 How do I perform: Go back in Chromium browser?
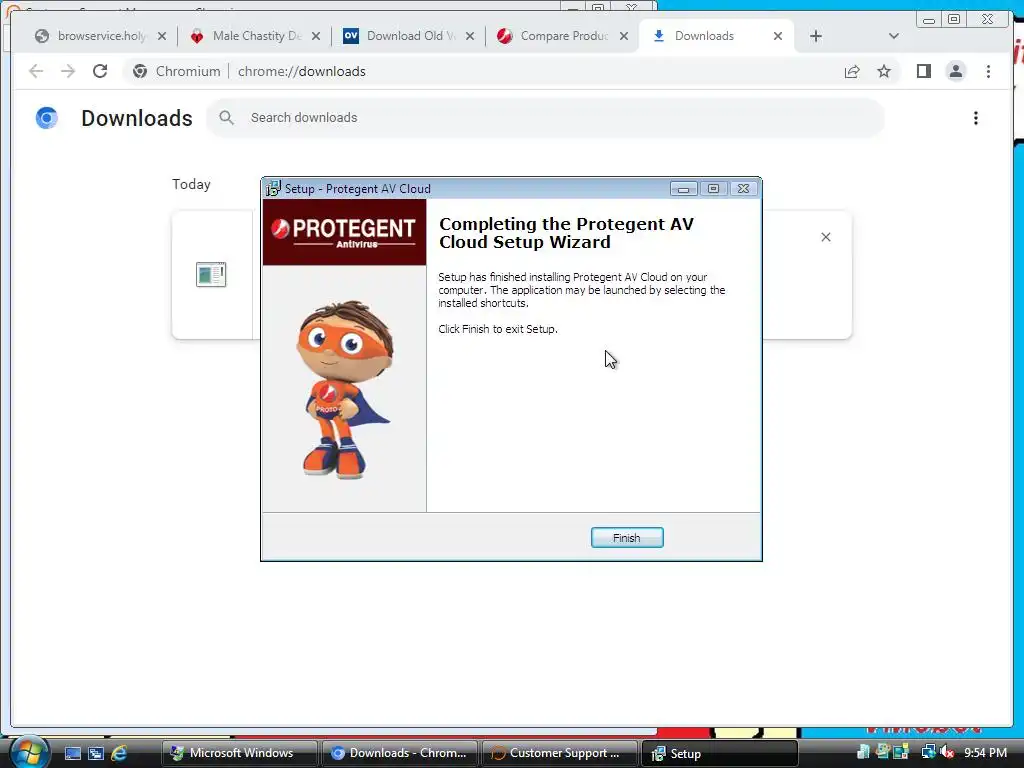tap(36, 71)
